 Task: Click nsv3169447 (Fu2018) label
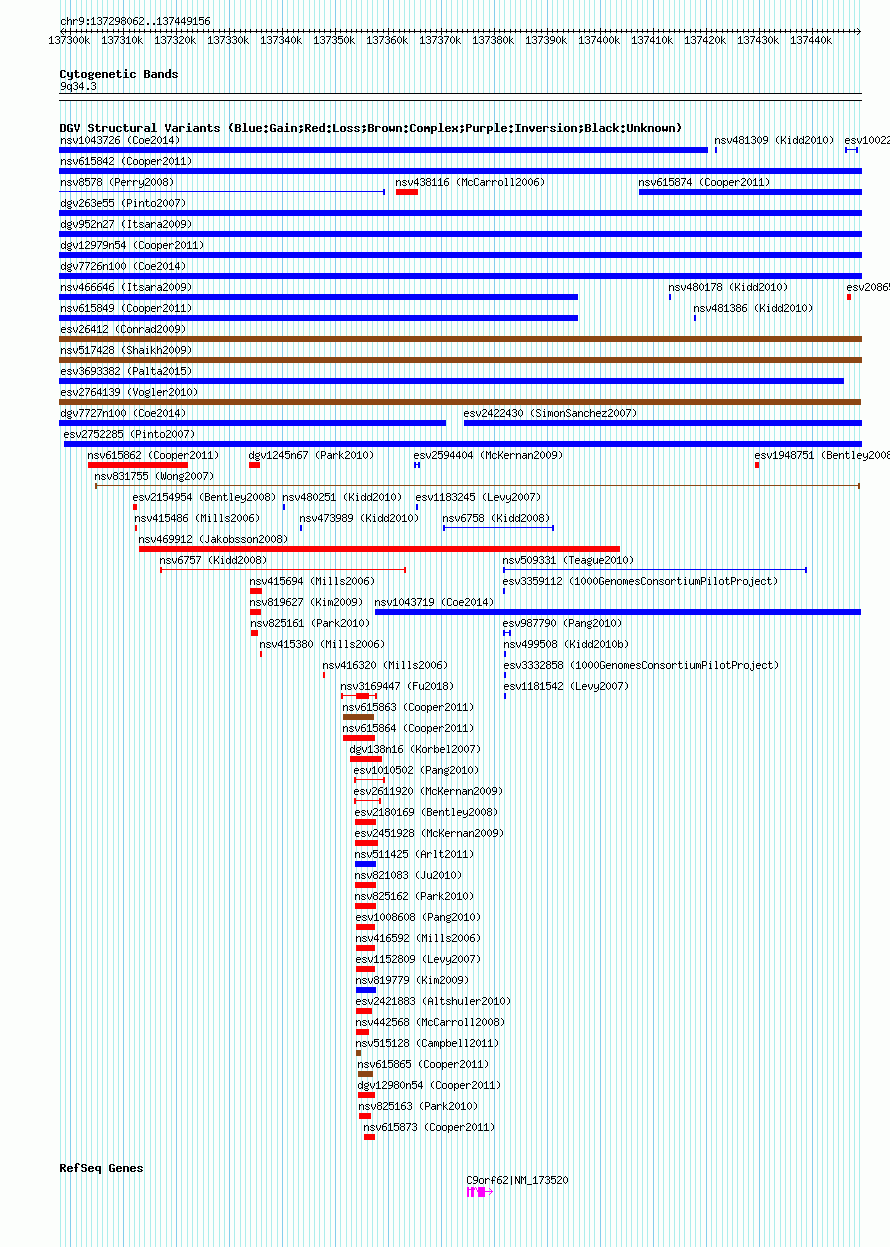pyautogui.click(x=397, y=686)
